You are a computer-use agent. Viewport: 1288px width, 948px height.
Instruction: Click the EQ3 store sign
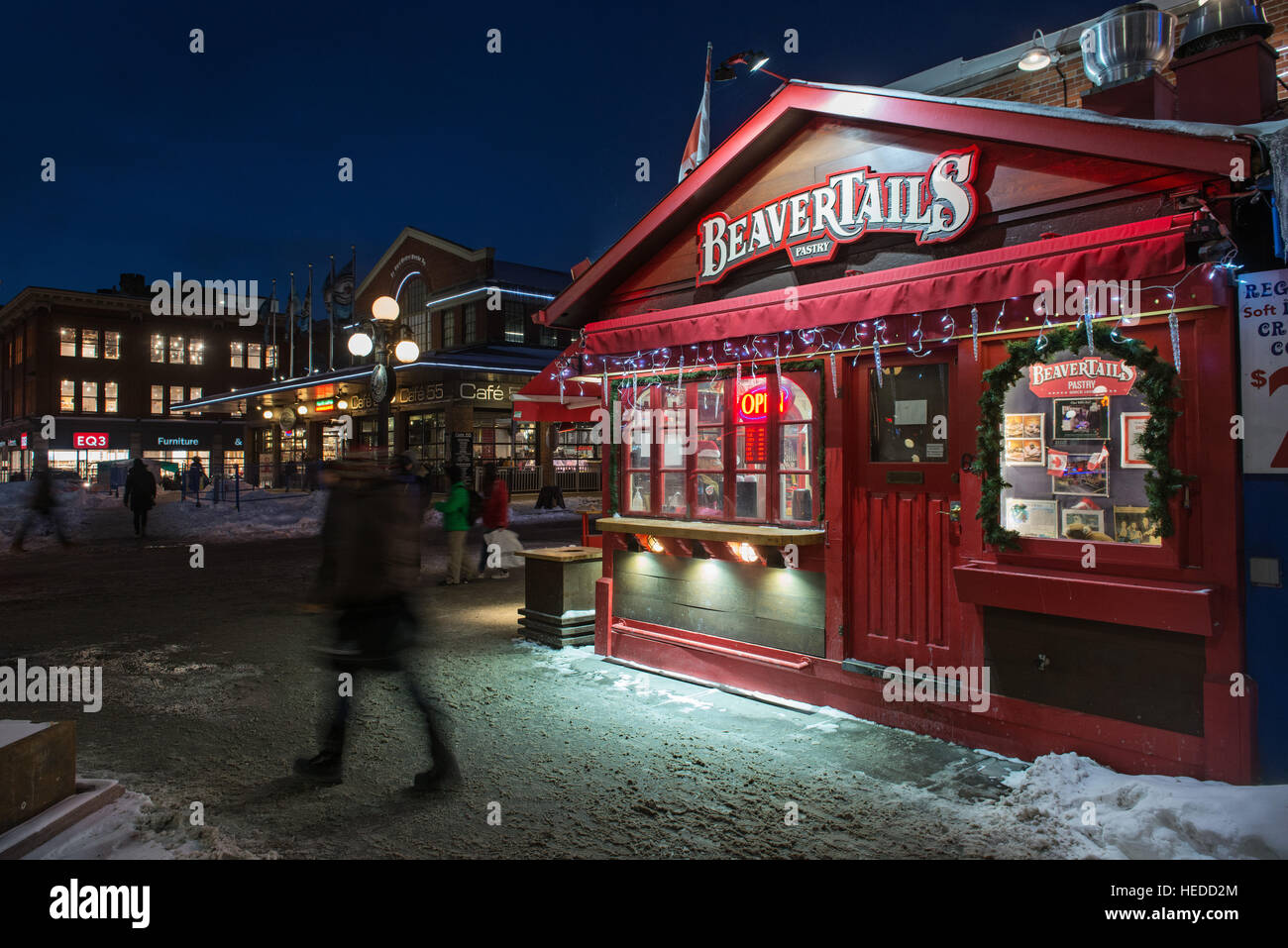click(x=90, y=440)
